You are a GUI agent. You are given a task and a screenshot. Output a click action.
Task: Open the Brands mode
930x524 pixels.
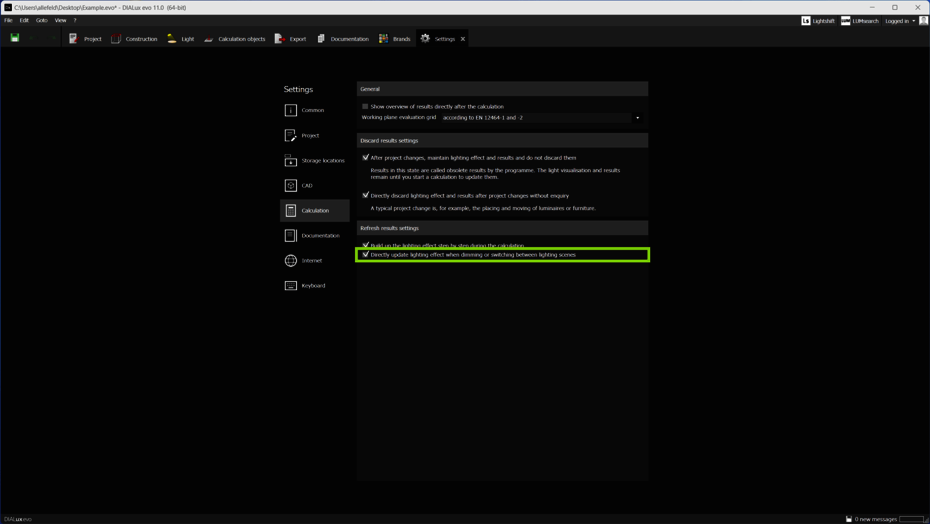(394, 39)
